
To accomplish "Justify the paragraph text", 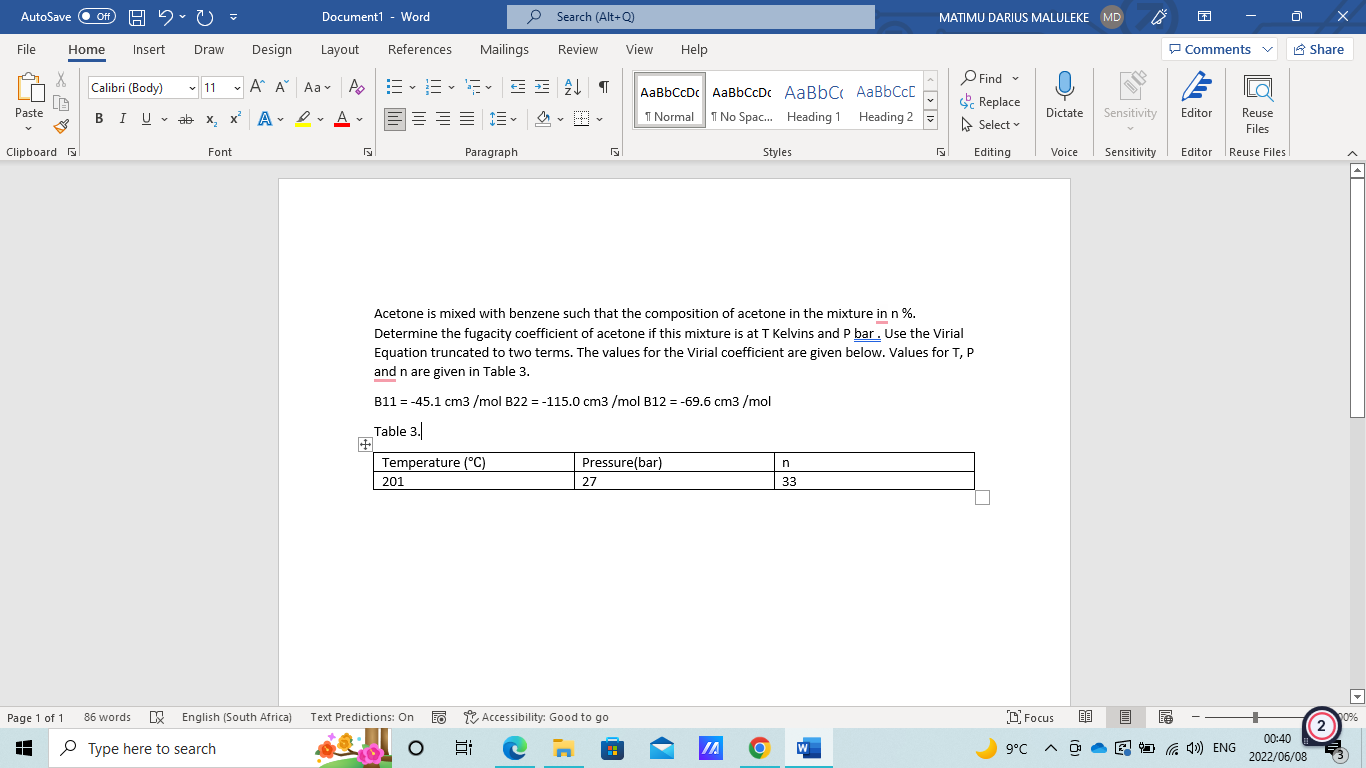I will [467, 119].
